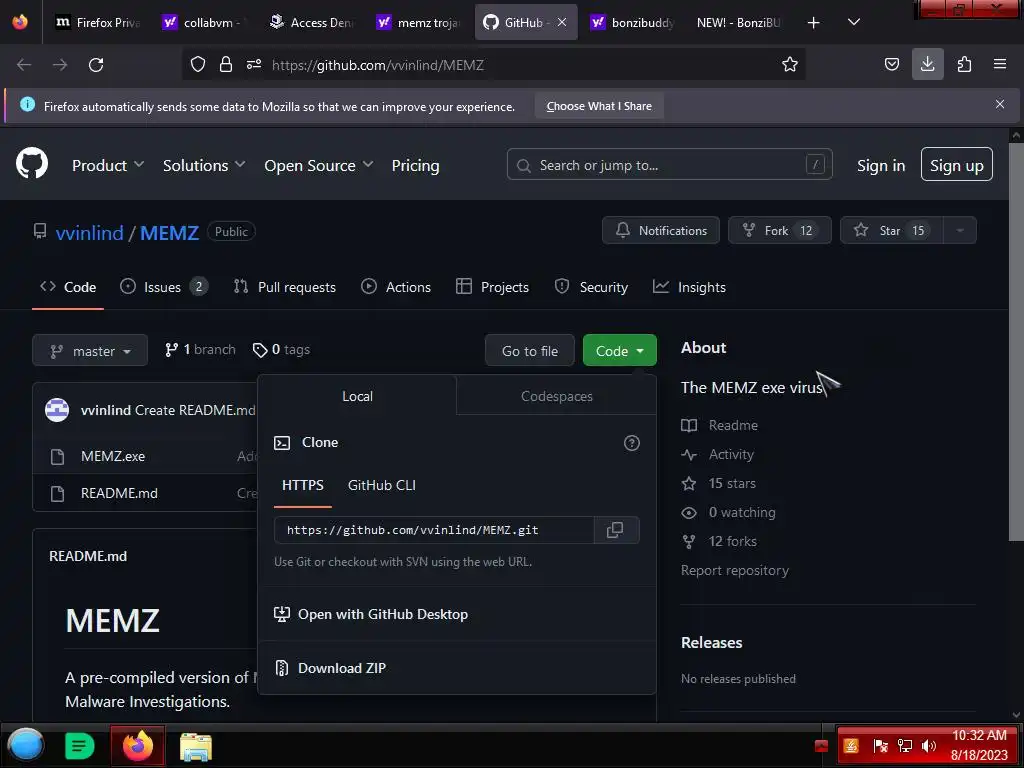Viewport: 1024px width, 768px height.
Task: Collapse the green Code dropdown
Action: (x=620, y=351)
